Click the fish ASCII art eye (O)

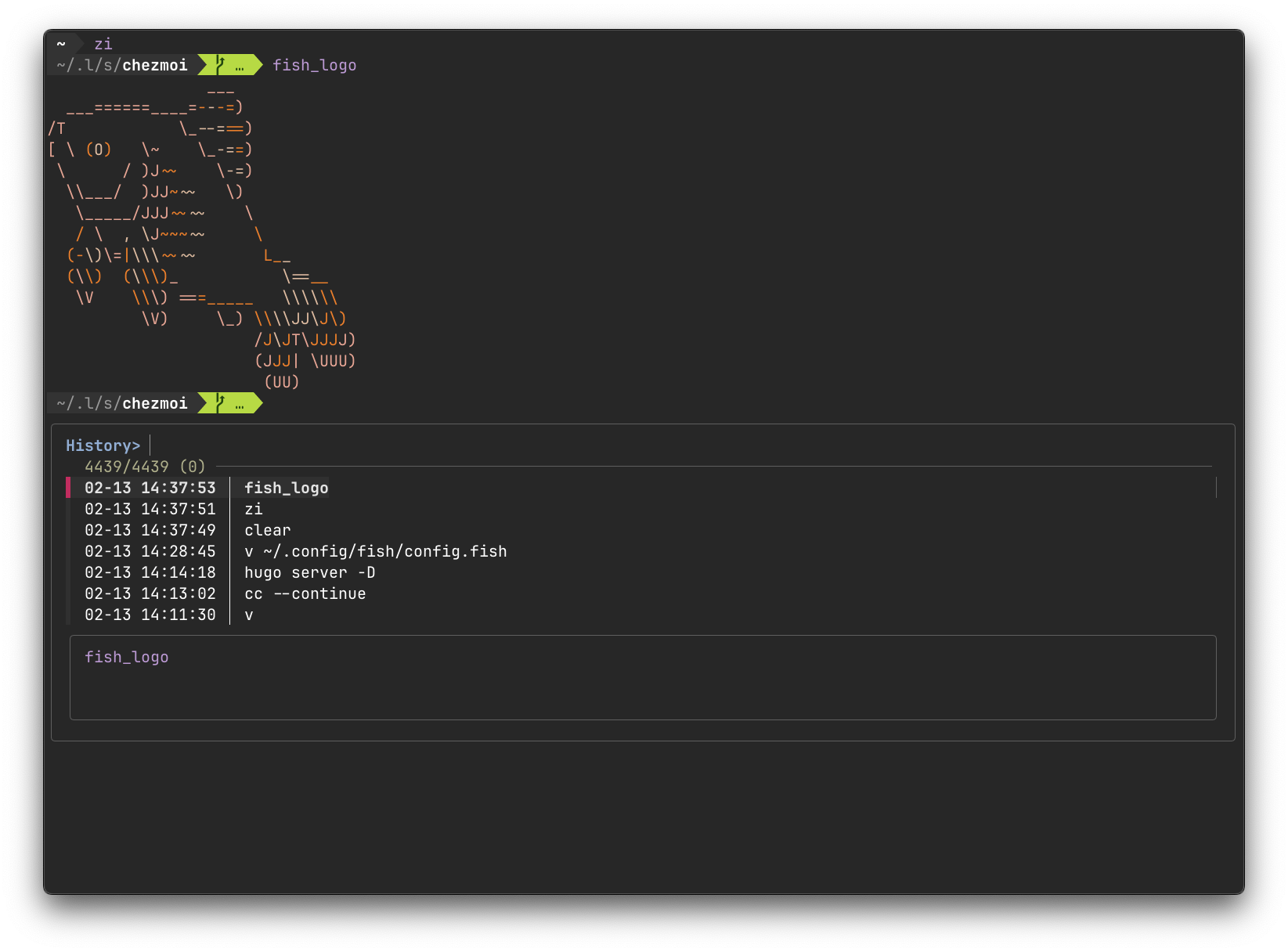(99, 150)
